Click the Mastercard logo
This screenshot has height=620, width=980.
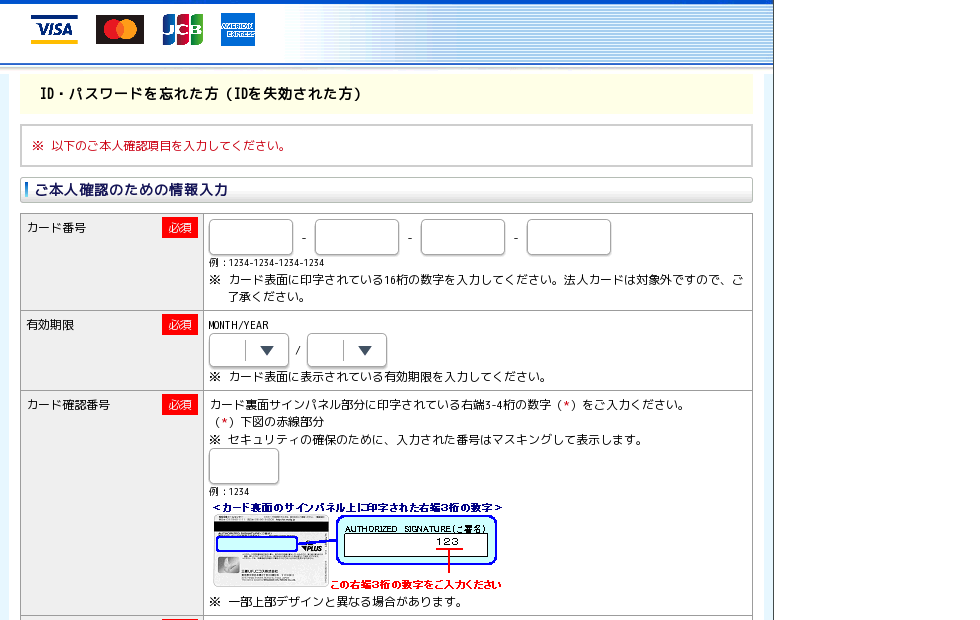(x=120, y=30)
